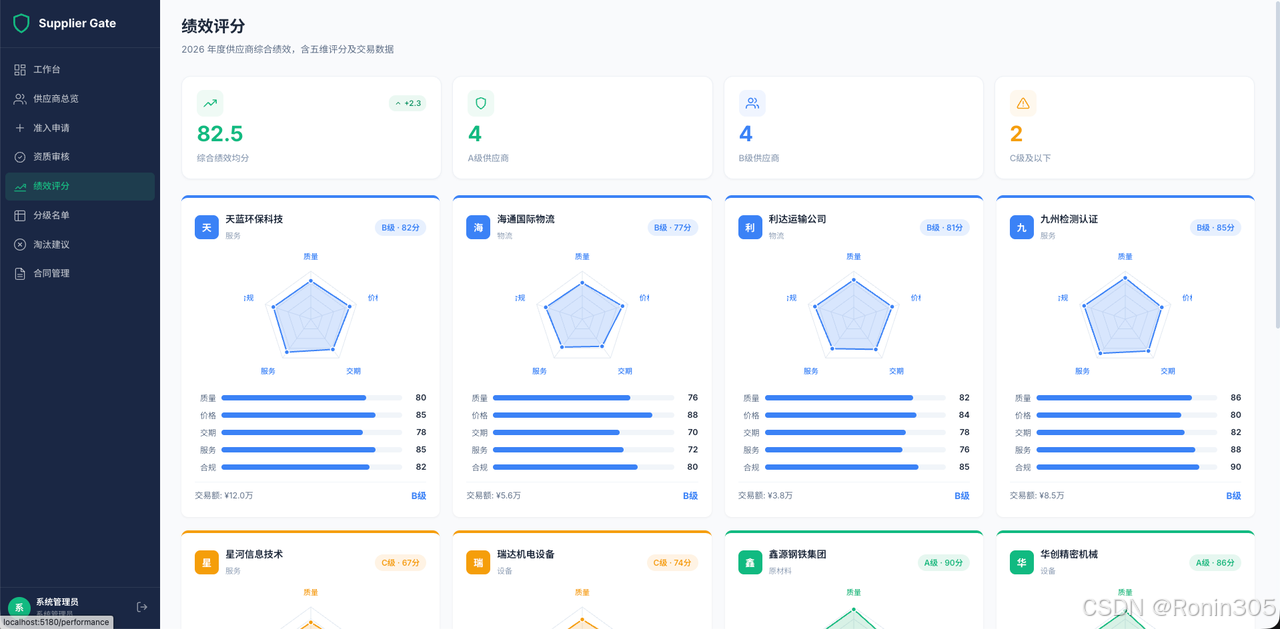Click 交易额: ¥3.8万 text
The image size is (1280, 629).
pyautogui.click(x=765, y=495)
